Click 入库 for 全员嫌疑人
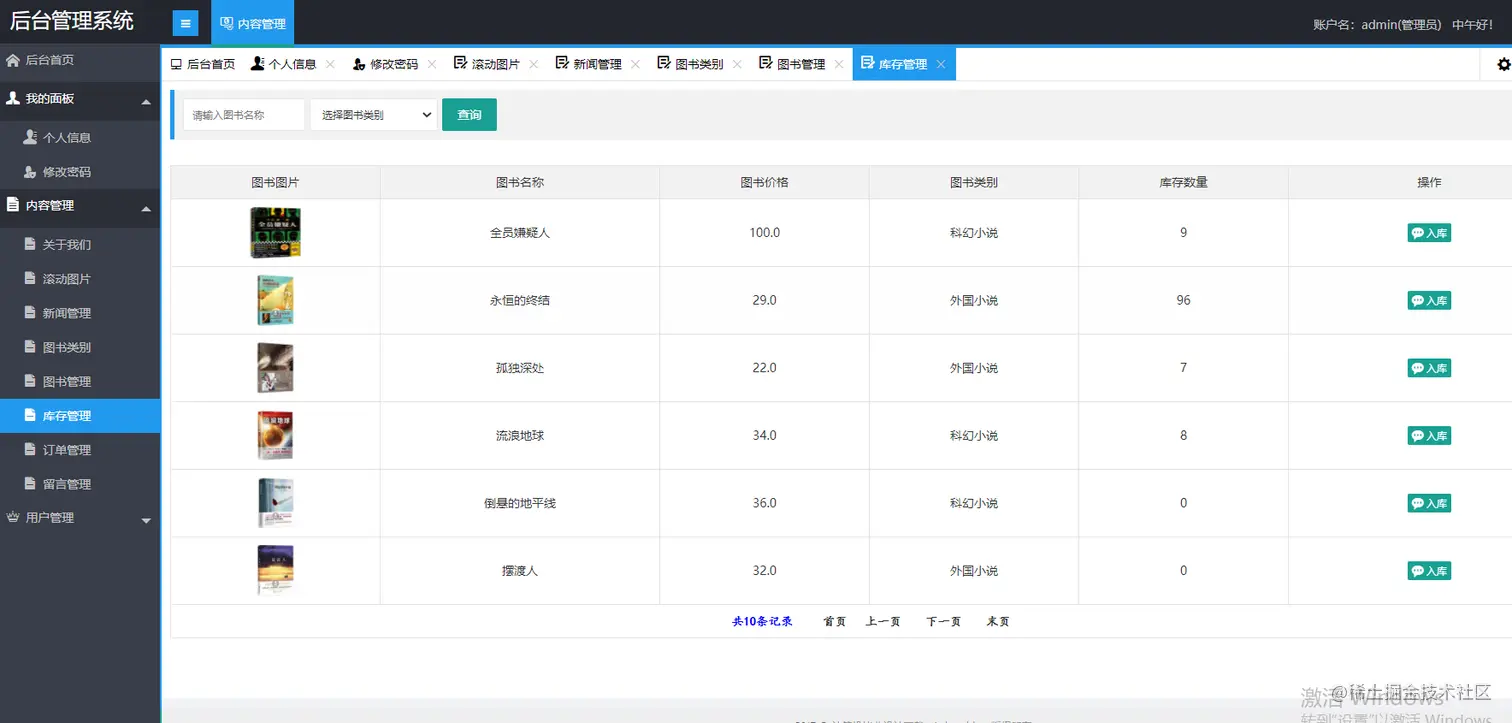 tap(1429, 233)
